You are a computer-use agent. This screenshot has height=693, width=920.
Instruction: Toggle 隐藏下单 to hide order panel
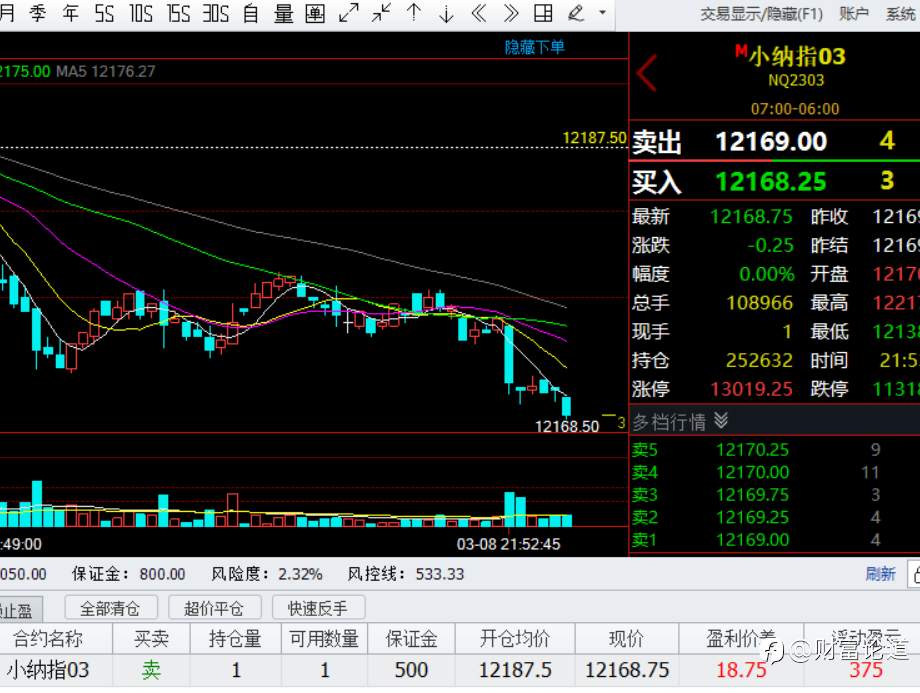(535, 47)
